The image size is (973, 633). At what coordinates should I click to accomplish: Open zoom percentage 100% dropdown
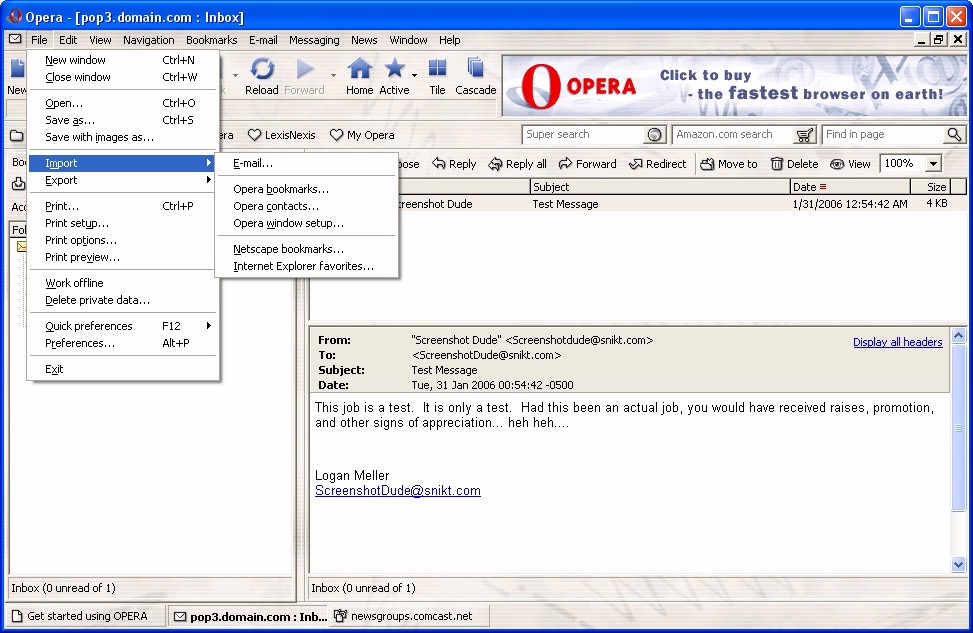point(933,164)
